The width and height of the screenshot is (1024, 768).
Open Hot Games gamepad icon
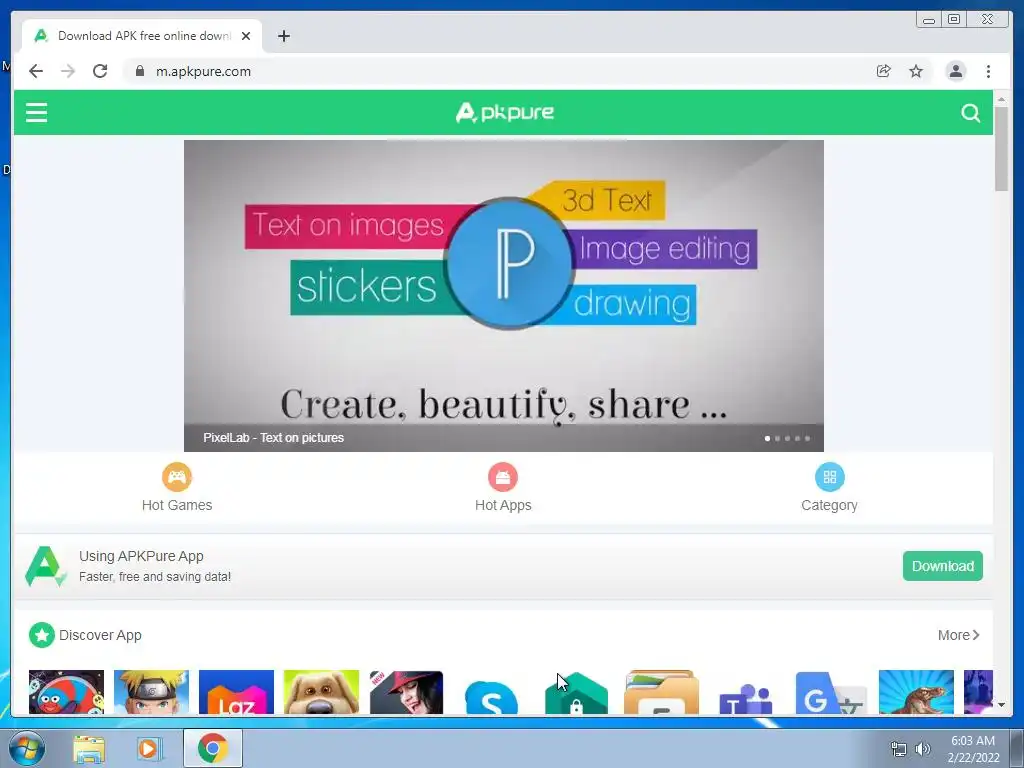177,477
